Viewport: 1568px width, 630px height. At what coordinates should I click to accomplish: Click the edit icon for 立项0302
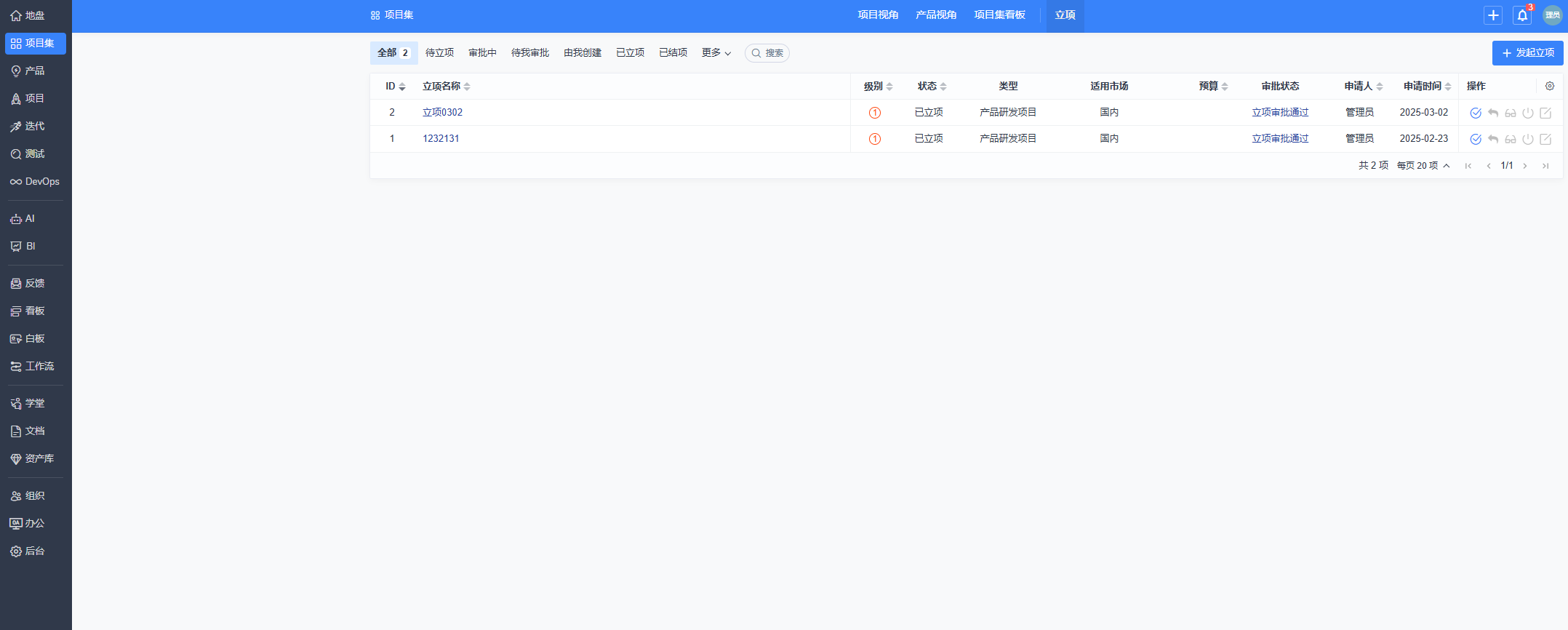tap(1545, 113)
